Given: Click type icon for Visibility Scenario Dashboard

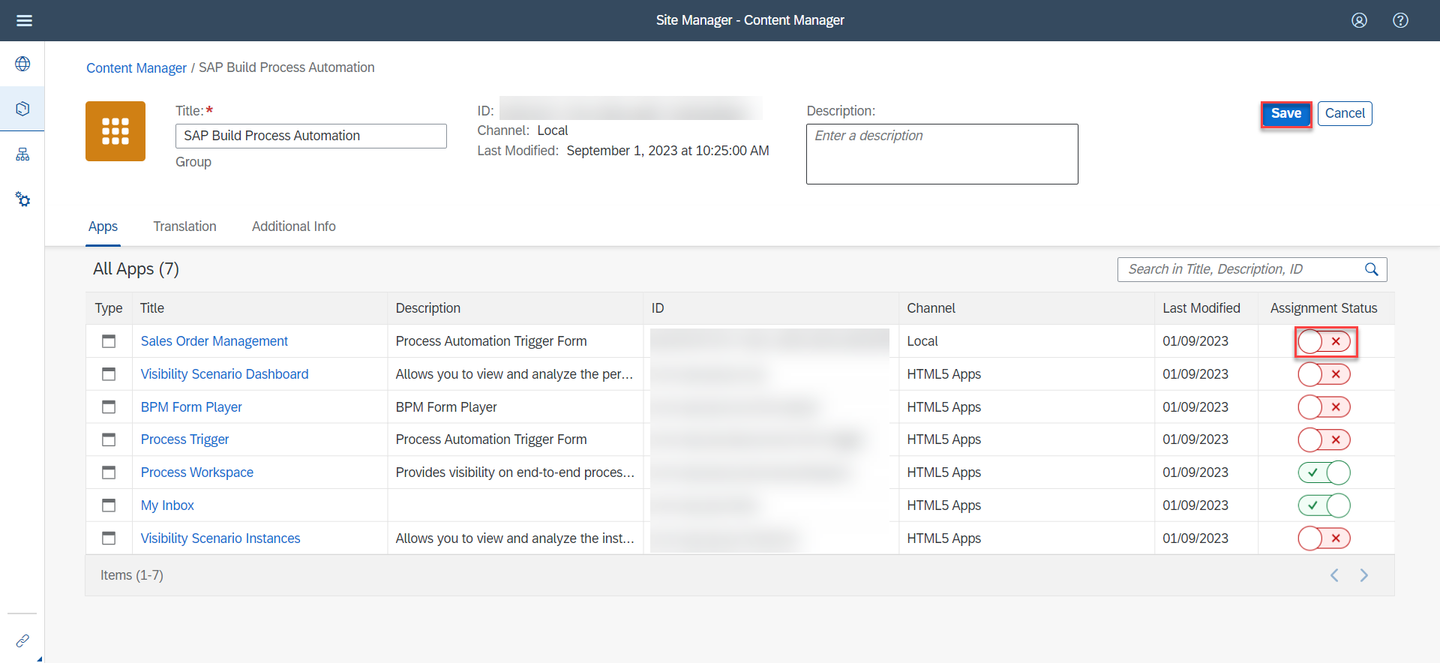Looking at the screenshot, I should point(108,374).
